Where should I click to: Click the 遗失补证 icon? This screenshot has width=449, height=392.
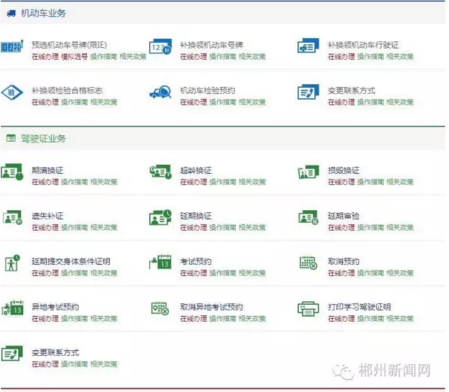click(12, 217)
